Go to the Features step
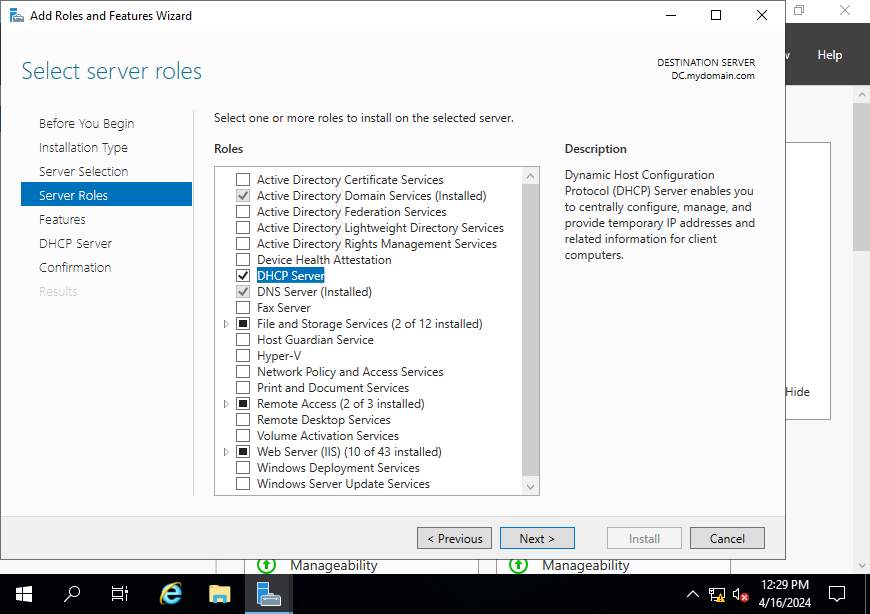The height and width of the screenshot is (614, 870). click(x=62, y=220)
